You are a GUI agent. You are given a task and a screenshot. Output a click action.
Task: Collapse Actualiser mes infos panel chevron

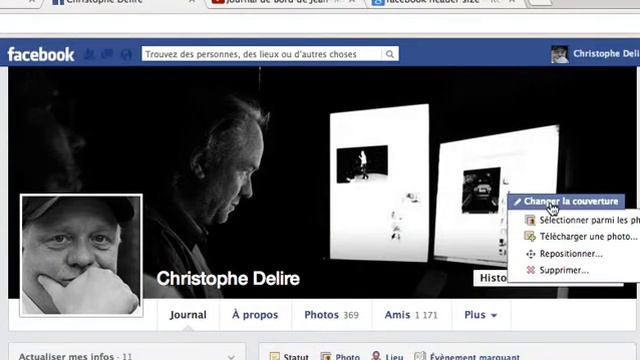(x=231, y=357)
